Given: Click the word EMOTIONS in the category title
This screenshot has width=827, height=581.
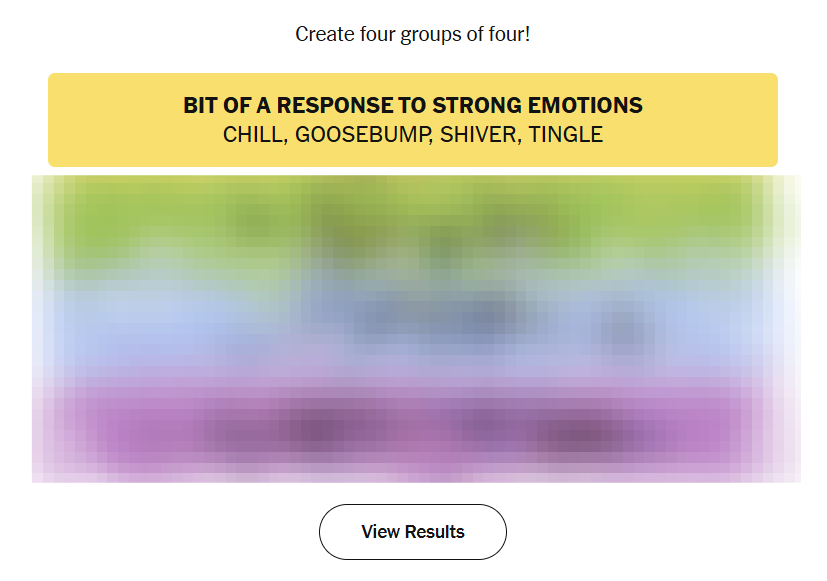Looking at the screenshot, I should pos(587,106).
